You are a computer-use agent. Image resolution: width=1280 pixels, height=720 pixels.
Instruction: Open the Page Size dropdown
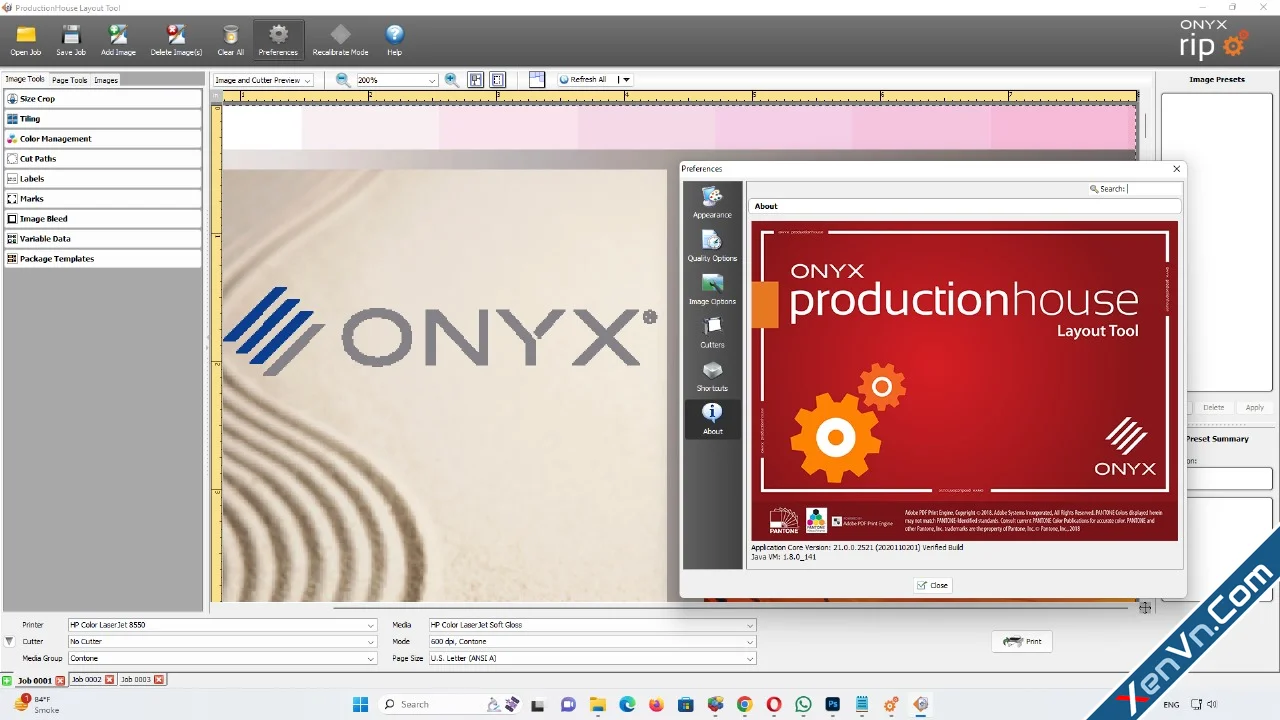592,659
